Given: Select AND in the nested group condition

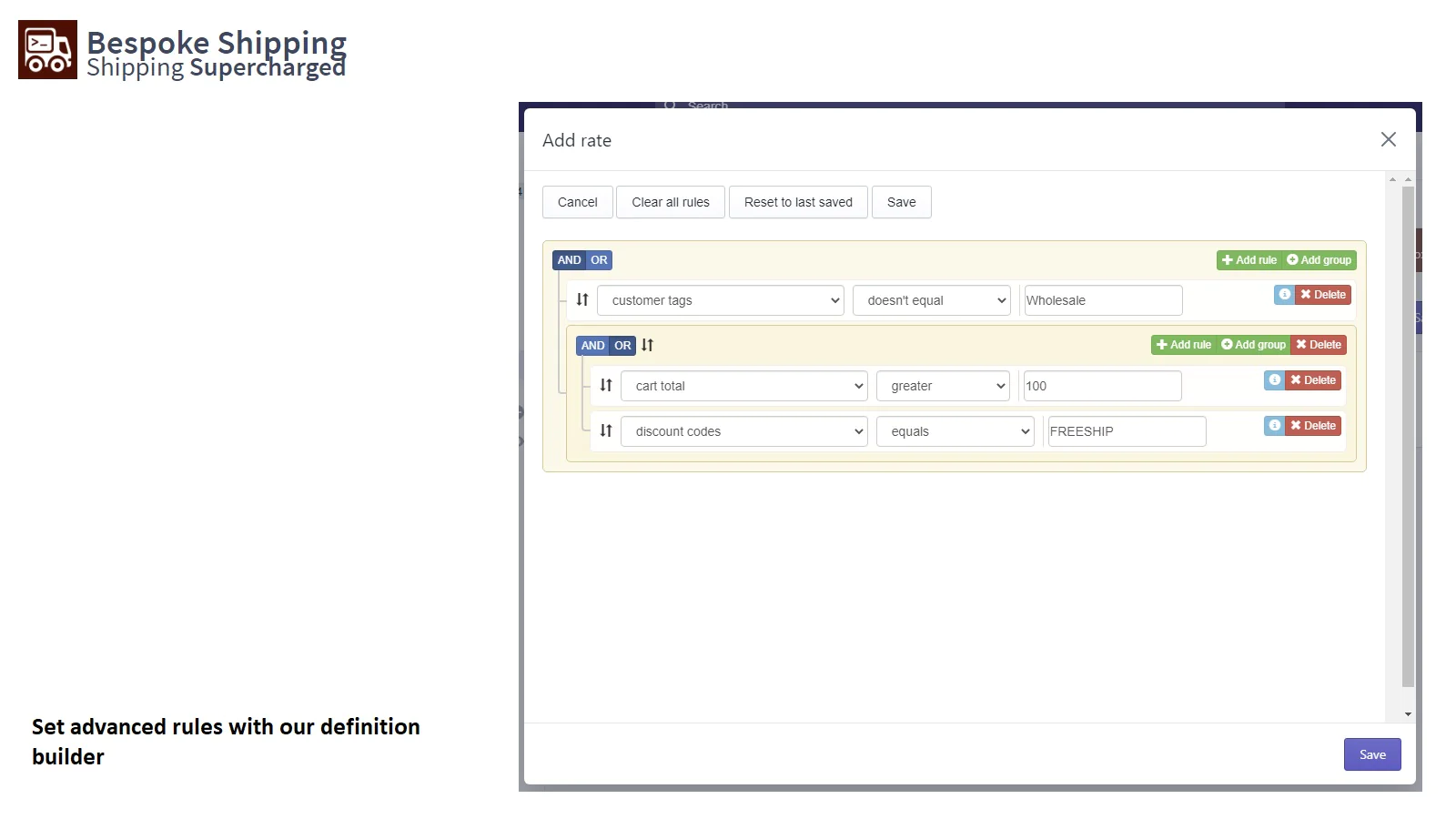Looking at the screenshot, I should (592, 346).
